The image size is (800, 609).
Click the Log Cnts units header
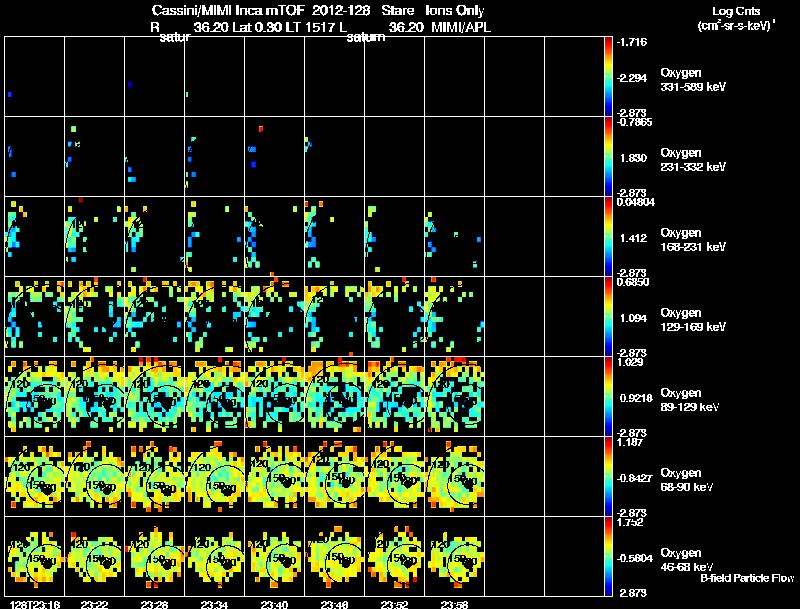(x=736, y=18)
